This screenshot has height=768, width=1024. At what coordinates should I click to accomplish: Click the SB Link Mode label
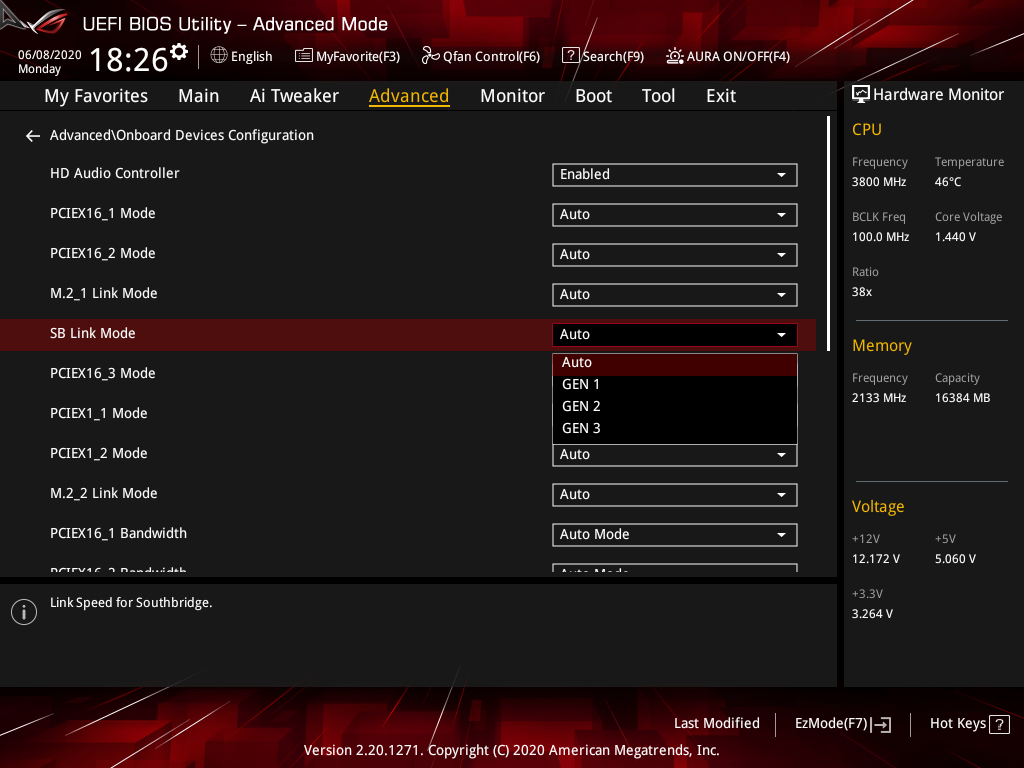(93, 333)
